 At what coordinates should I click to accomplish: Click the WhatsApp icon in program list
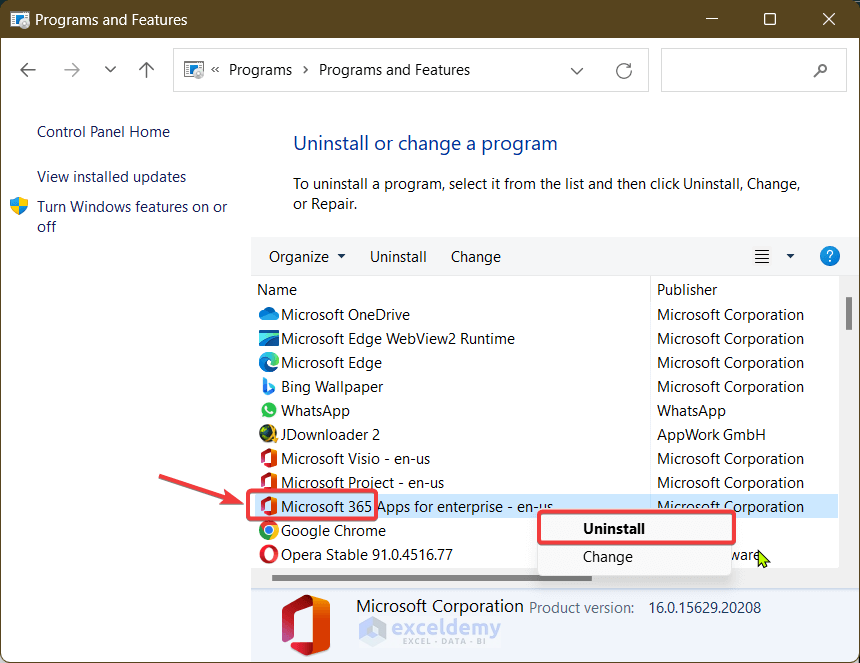(x=268, y=411)
